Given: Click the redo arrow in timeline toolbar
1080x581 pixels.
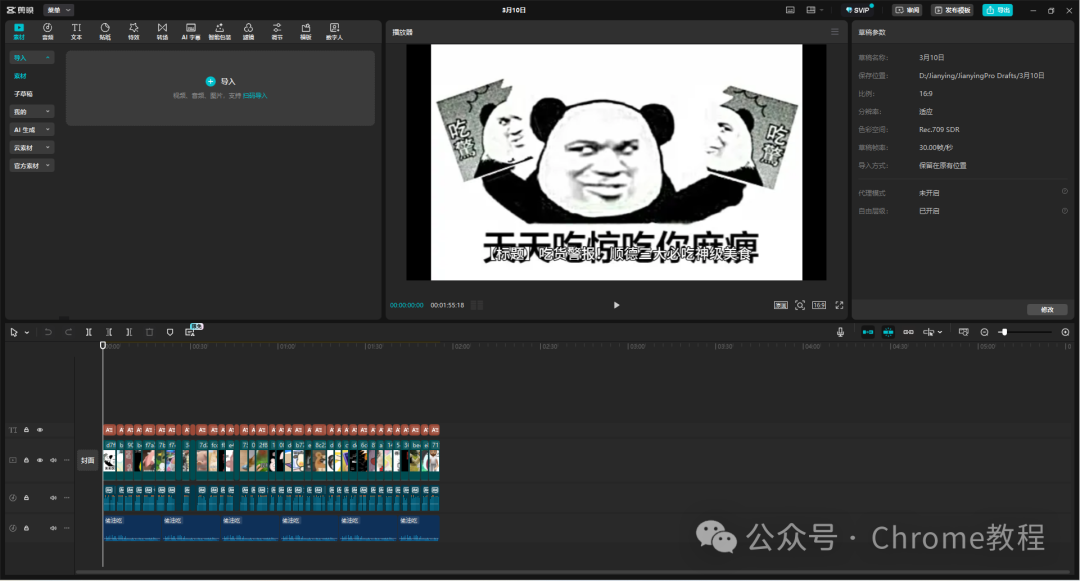Looking at the screenshot, I should click(x=68, y=332).
